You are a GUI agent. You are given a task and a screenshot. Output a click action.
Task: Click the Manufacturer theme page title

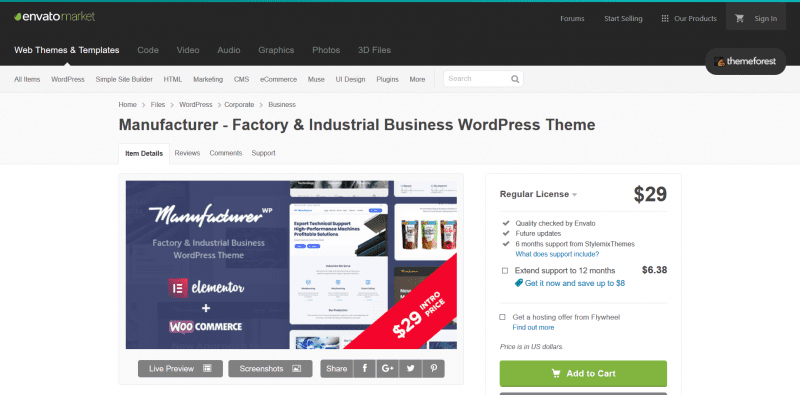(357, 125)
